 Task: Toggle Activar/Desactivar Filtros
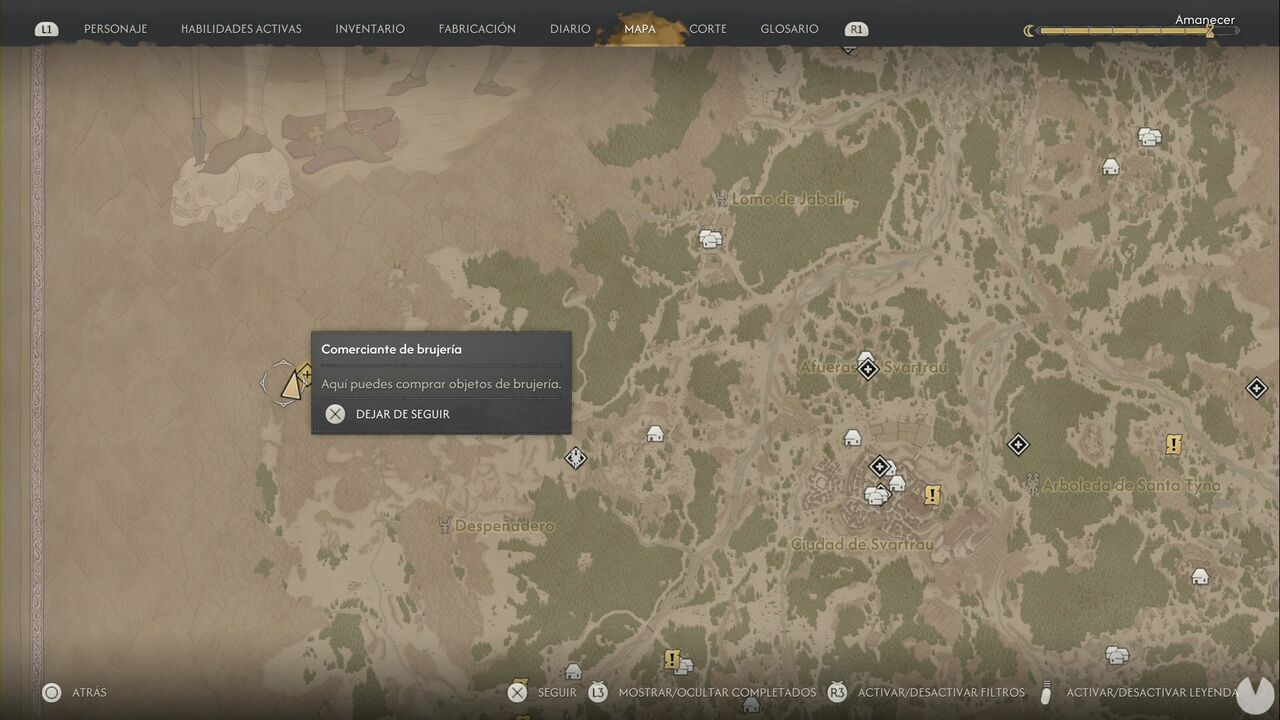pyautogui.click(x=926, y=692)
